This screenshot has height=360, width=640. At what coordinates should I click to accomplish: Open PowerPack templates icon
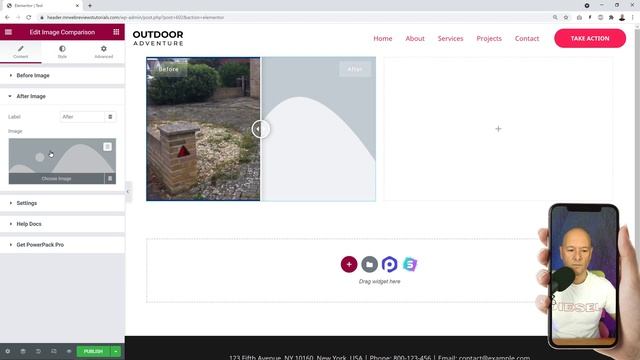[x=390, y=264]
